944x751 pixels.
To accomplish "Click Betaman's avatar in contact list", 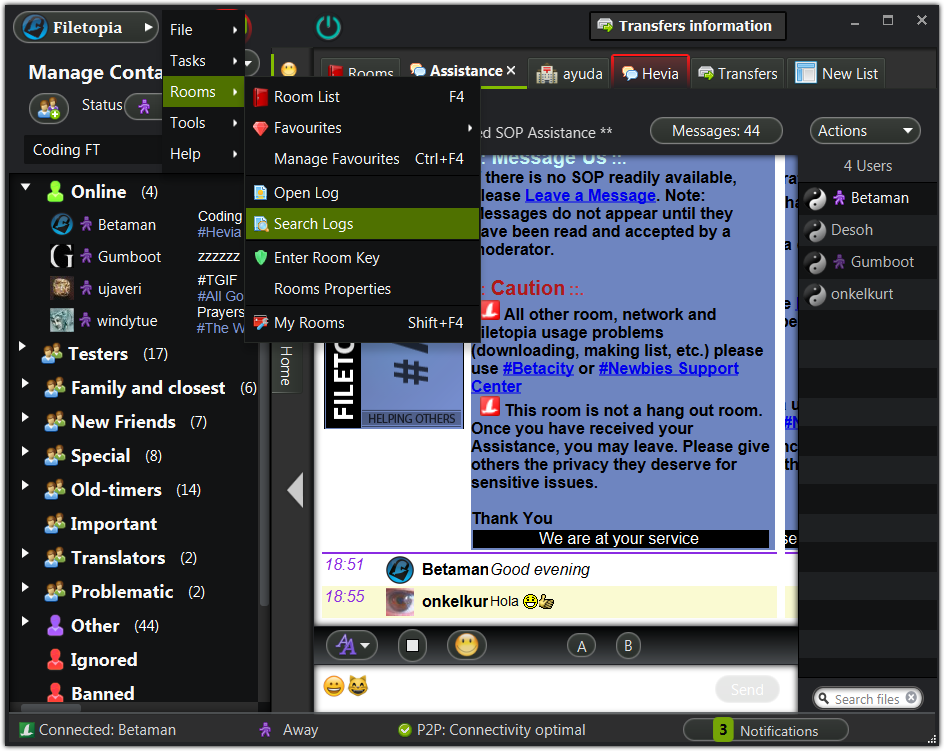I will point(61,225).
